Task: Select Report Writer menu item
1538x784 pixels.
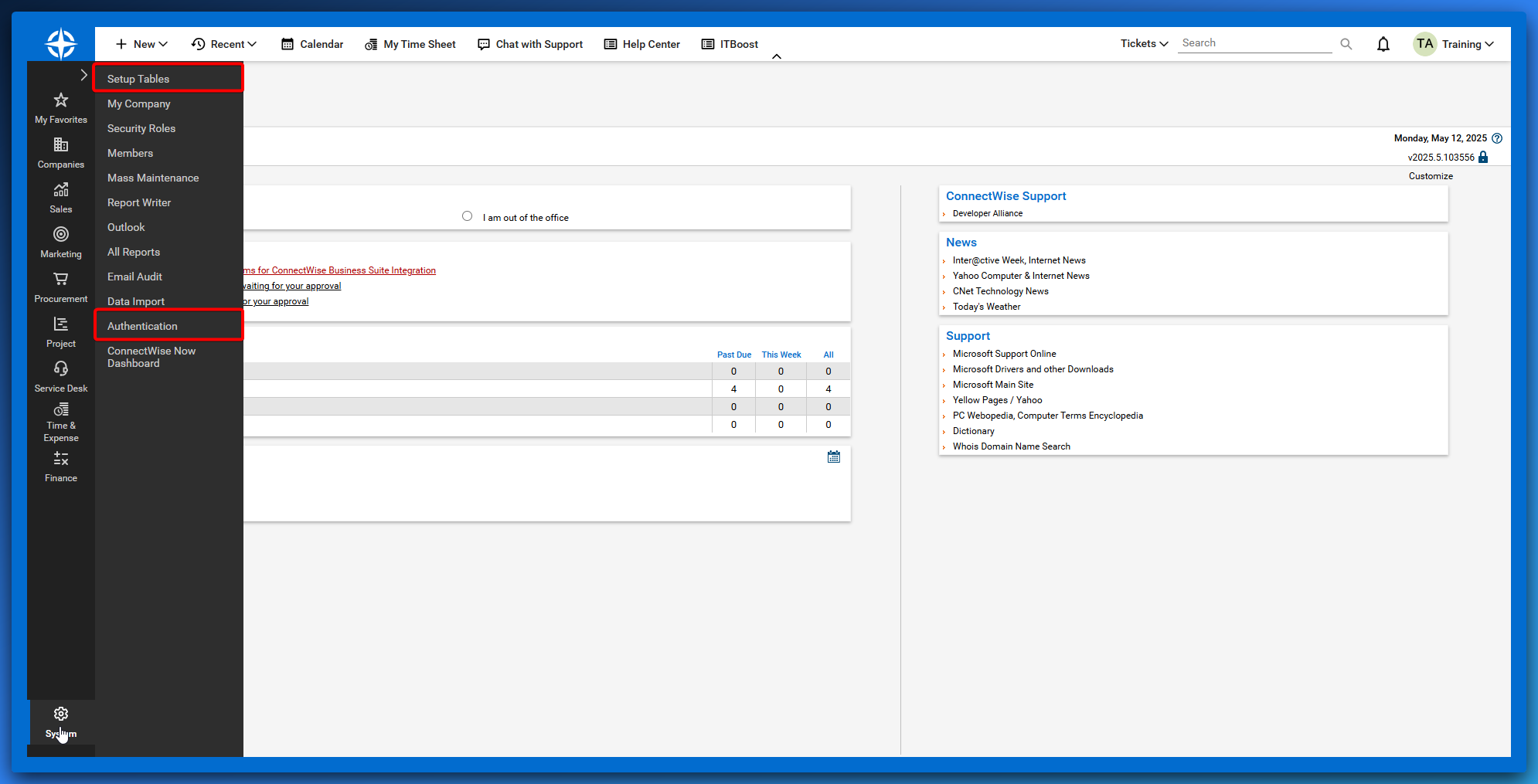Action: click(168, 202)
